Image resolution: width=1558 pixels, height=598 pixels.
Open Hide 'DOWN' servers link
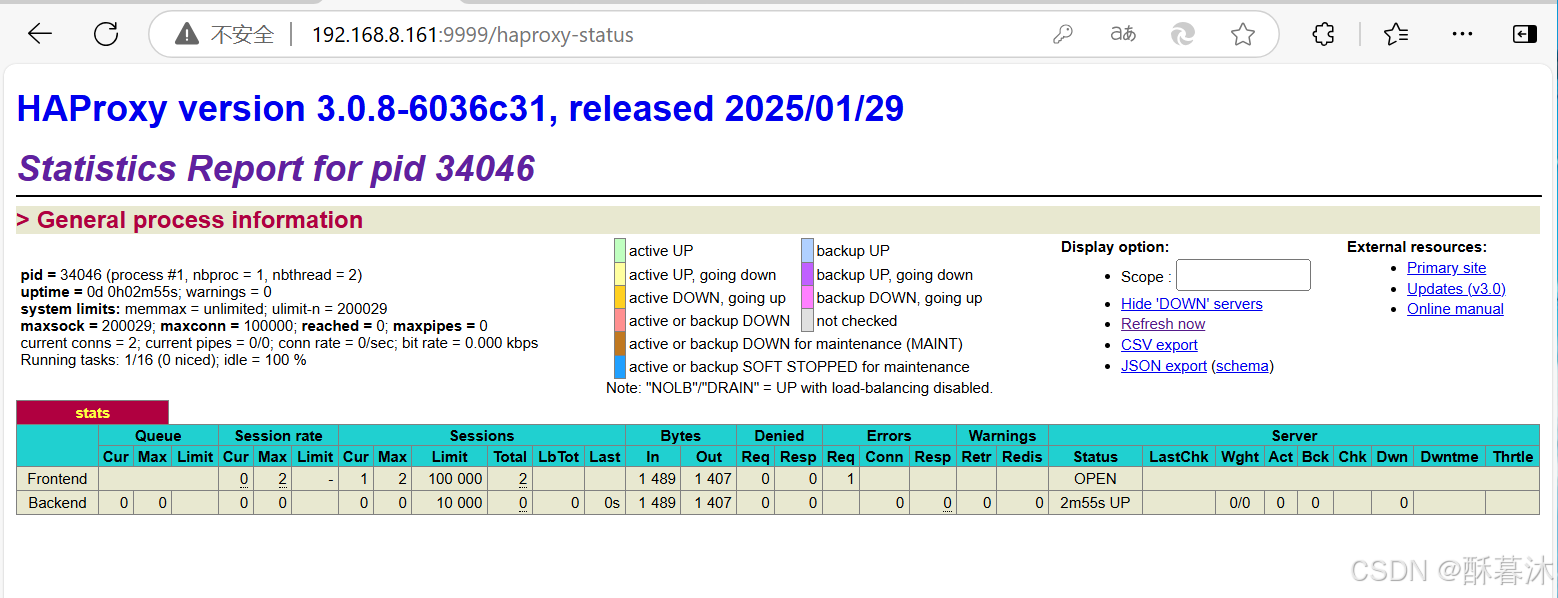1192,304
